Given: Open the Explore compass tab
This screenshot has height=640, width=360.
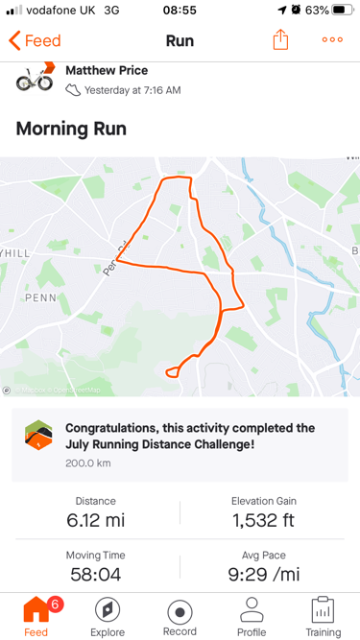Looking at the screenshot, I should (107, 617).
